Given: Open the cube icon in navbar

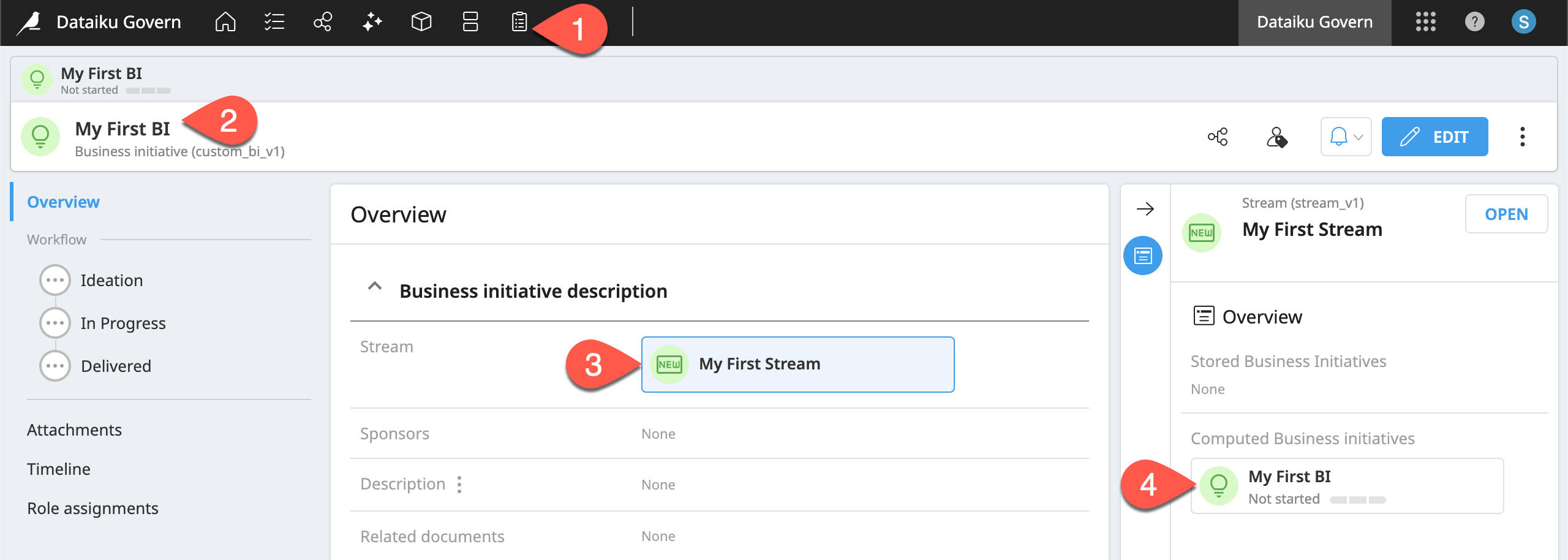Looking at the screenshot, I should [421, 22].
